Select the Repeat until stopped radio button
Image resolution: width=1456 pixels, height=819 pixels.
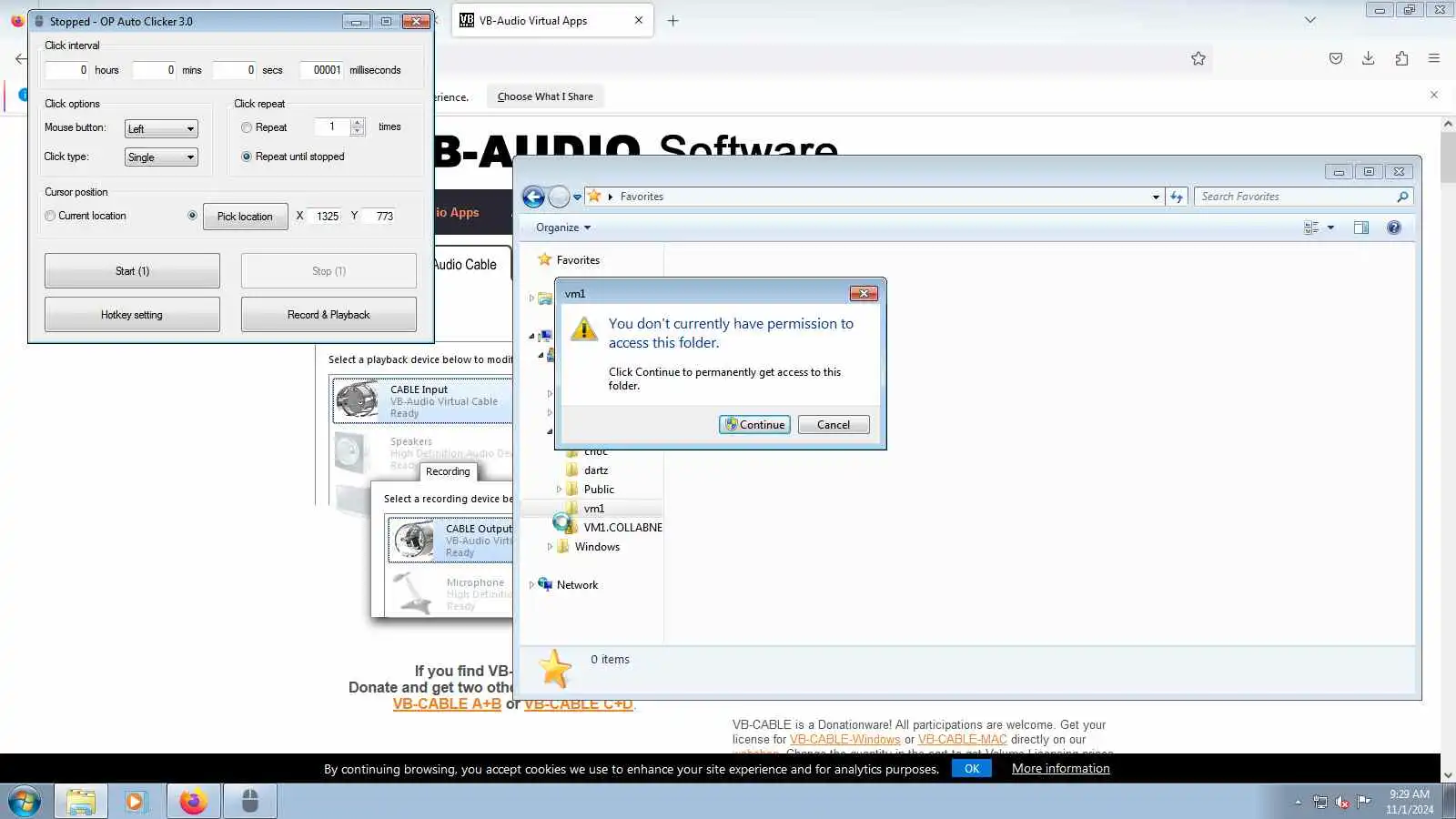tap(247, 157)
